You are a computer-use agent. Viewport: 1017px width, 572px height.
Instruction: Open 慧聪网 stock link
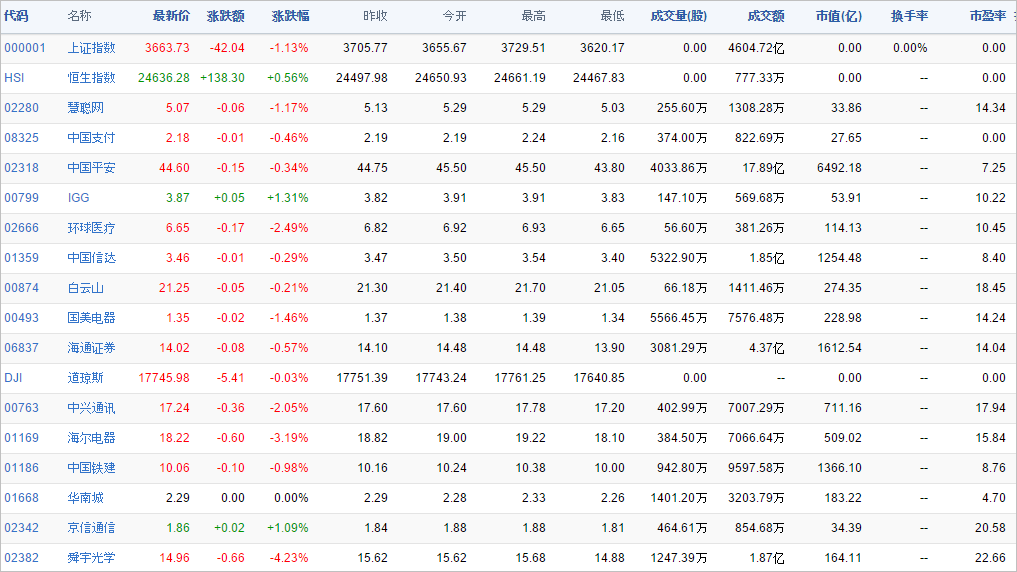coord(86,108)
